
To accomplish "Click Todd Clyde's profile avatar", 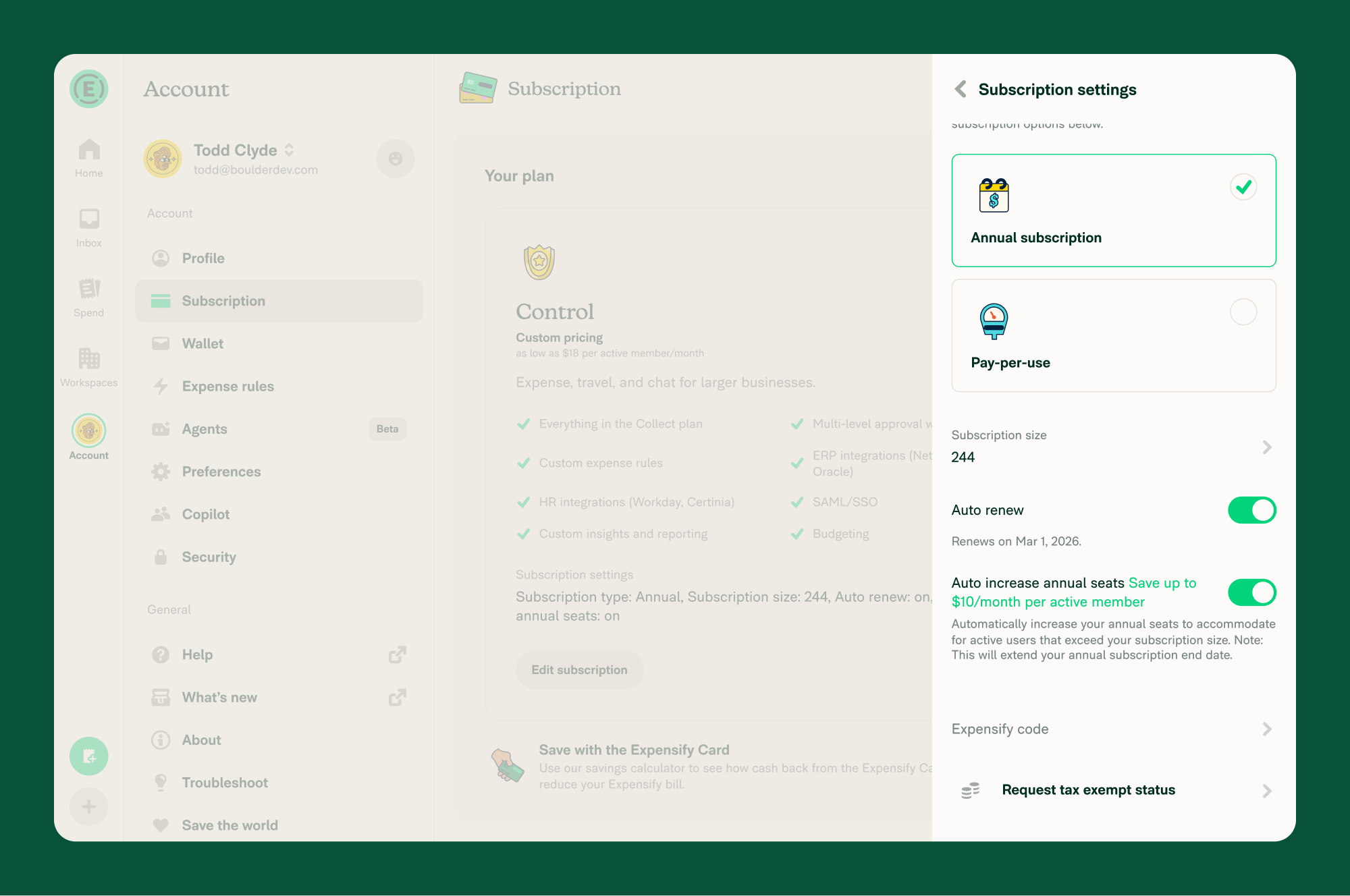I will click(163, 159).
